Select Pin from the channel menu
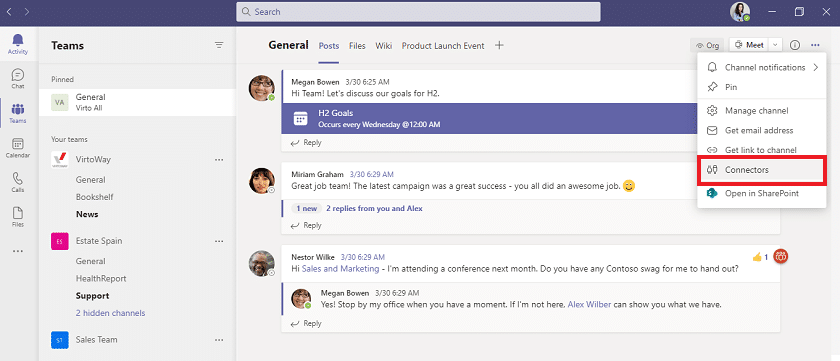The image size is (840, 361). 762,87
